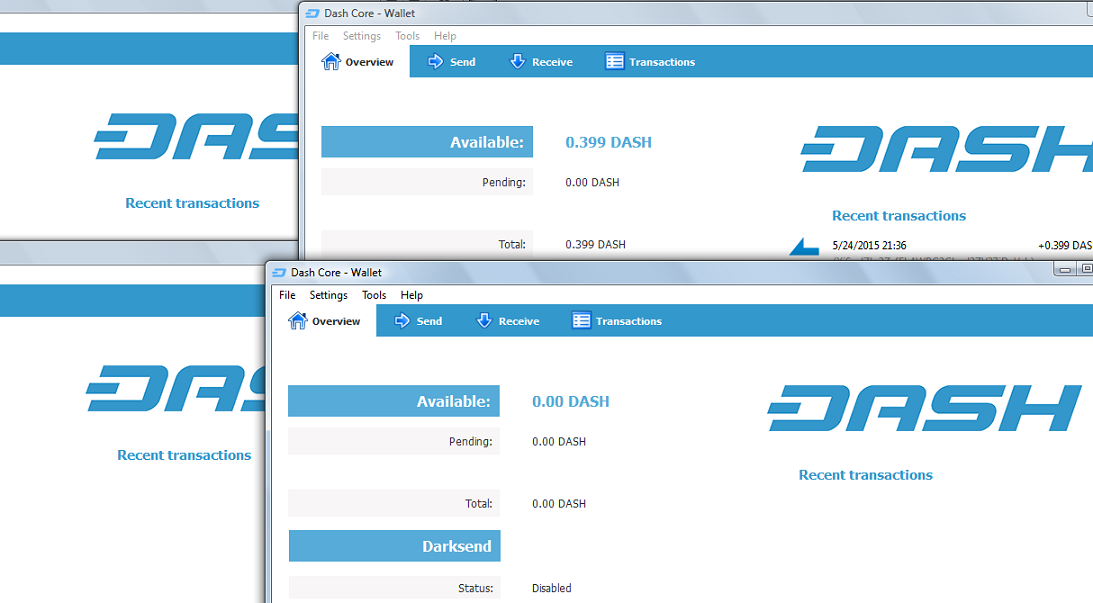
Task: Click available balance 0.399 DASH
Action: pyautogui.click(x=609, y=142)
